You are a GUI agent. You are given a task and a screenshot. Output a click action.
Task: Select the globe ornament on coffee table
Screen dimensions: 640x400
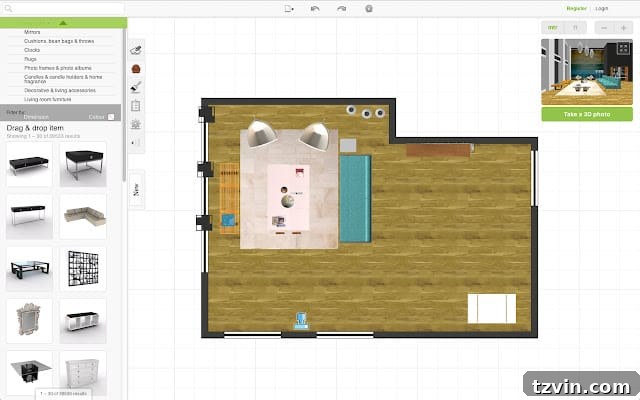pyautogui.click(x=288, y=201)
